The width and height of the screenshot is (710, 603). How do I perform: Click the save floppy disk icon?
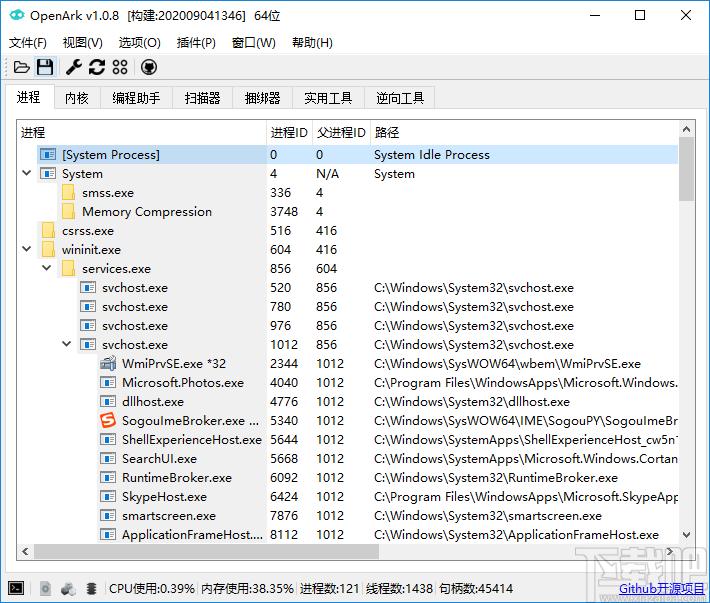[45, 67]
